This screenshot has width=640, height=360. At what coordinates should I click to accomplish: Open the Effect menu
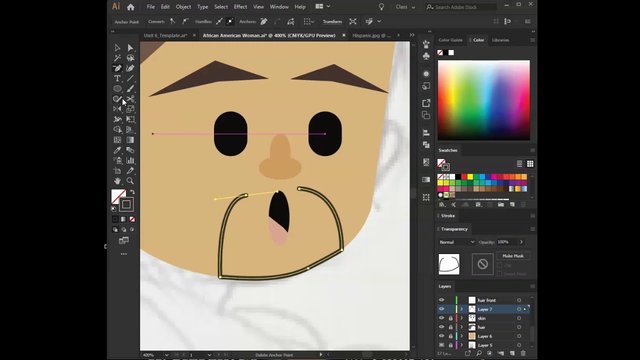(240, 7)
